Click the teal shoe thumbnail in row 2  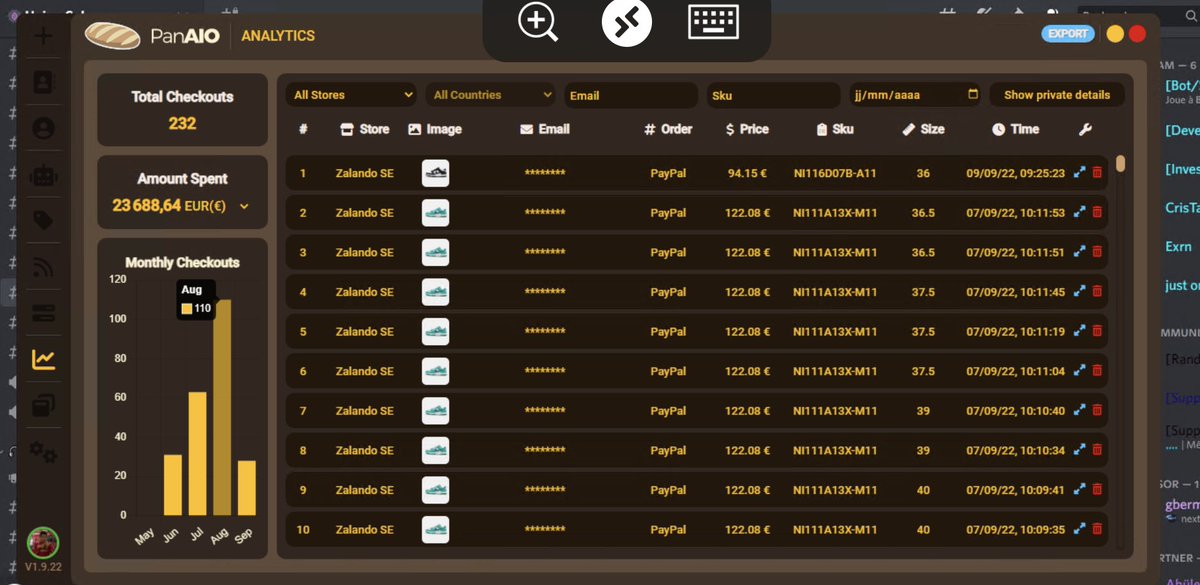(435, 213)
